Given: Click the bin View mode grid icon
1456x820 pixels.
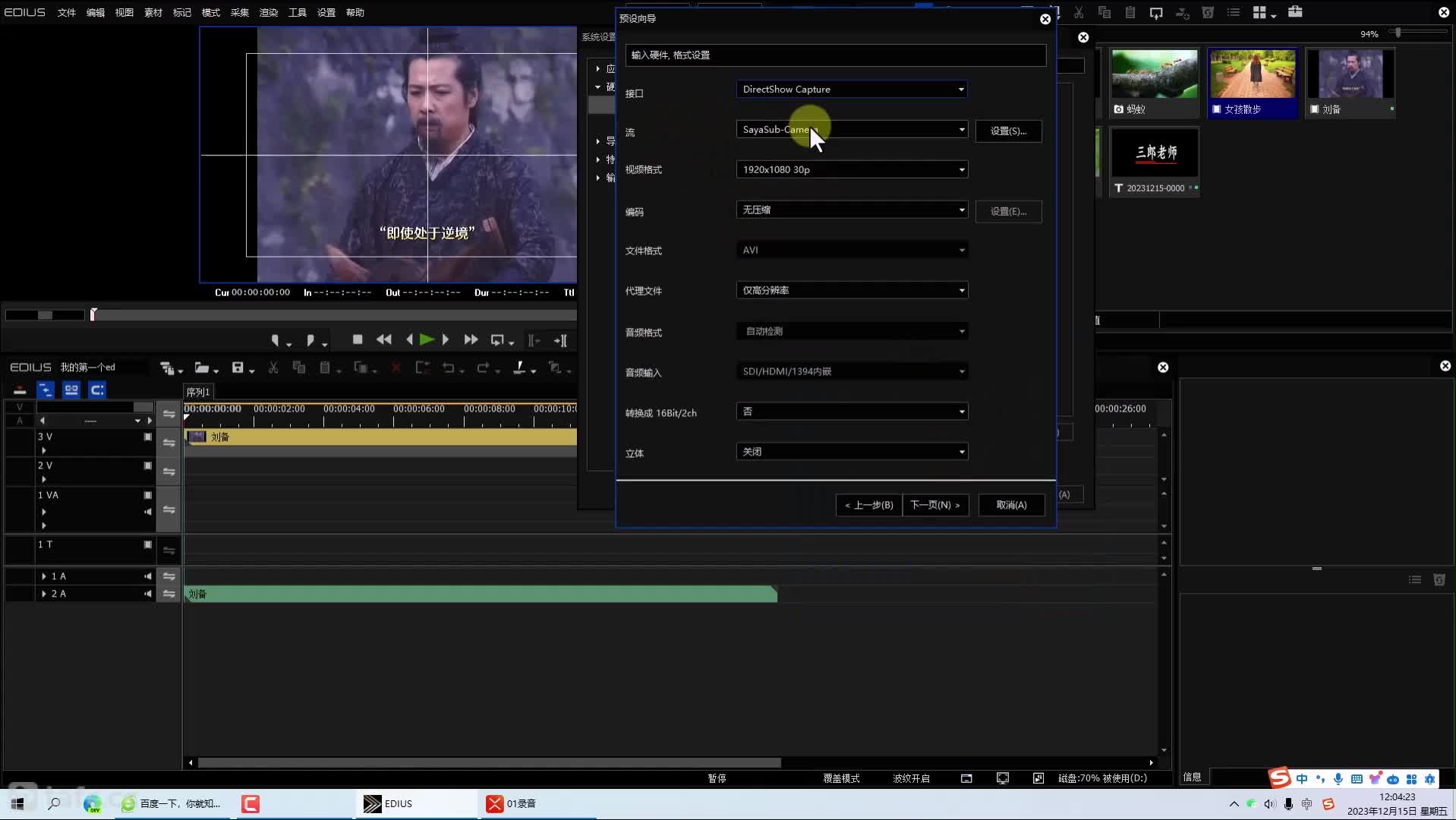Looking at the screenshot, I should (1259, 12).
